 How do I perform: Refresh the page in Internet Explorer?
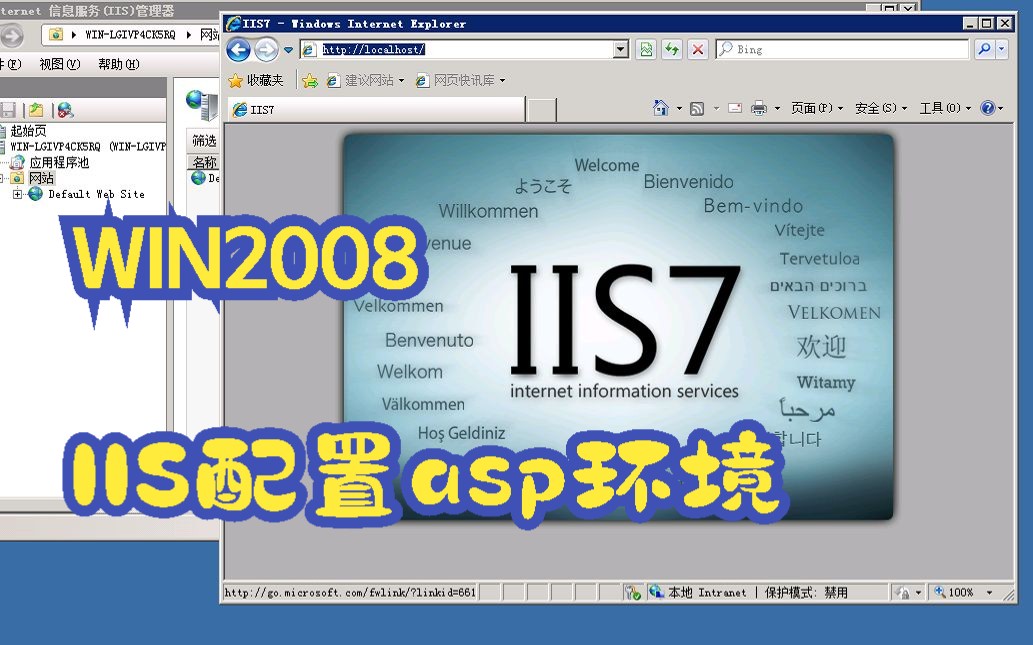coord(672,49)
